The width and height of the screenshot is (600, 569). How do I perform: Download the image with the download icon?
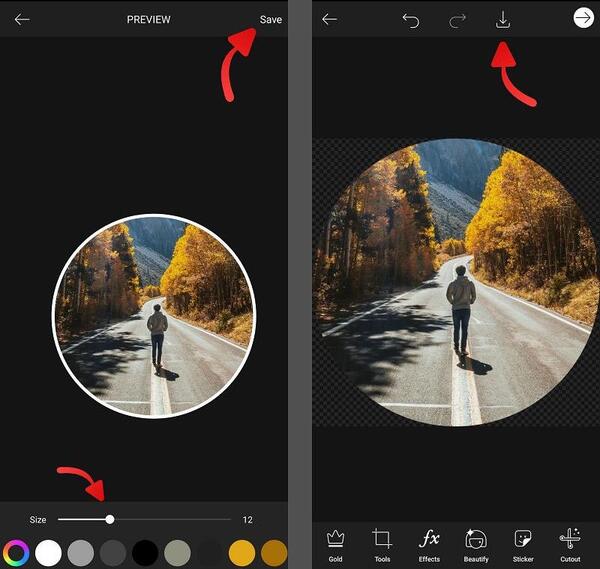click(x=503, y=20)
